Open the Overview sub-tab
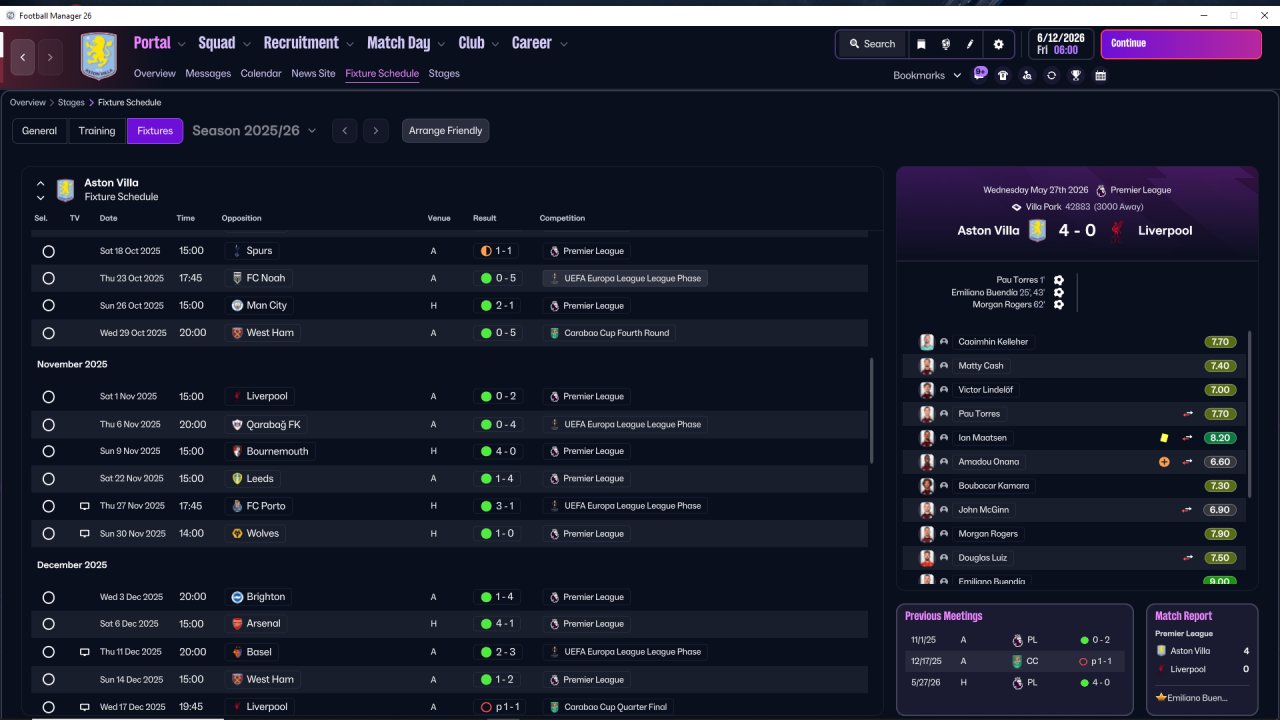The image size is (1280, 720). click(155, 74)
